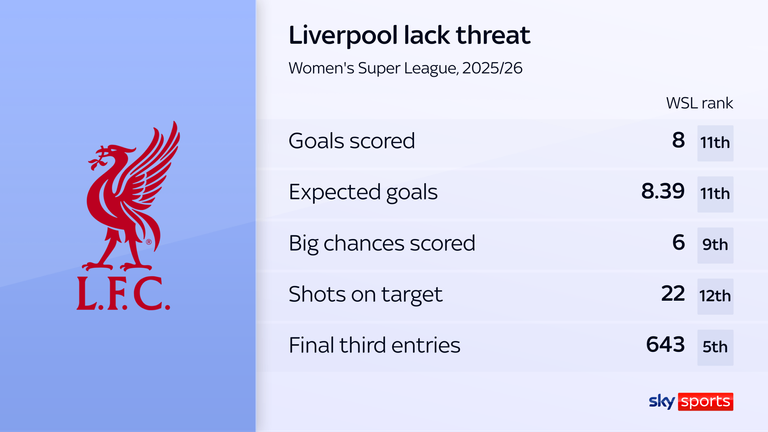The image size is (768, 432).
Task: Click the 12th rank badge
Action: tap(715, 296)
